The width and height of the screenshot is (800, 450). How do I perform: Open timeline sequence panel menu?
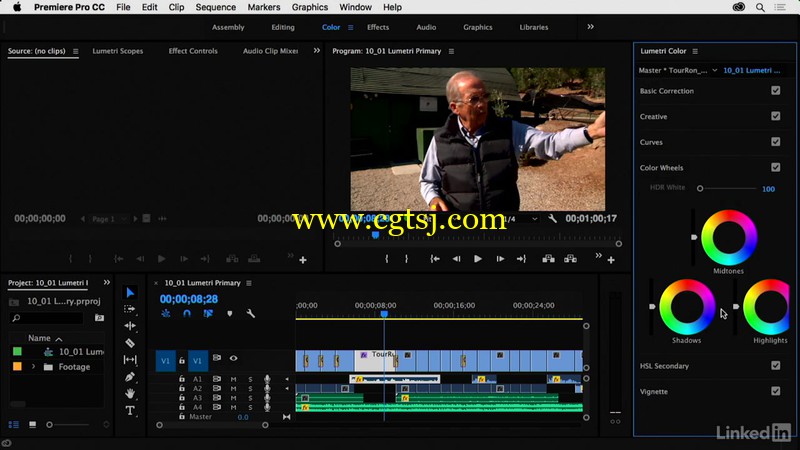[x=249, y=283]
